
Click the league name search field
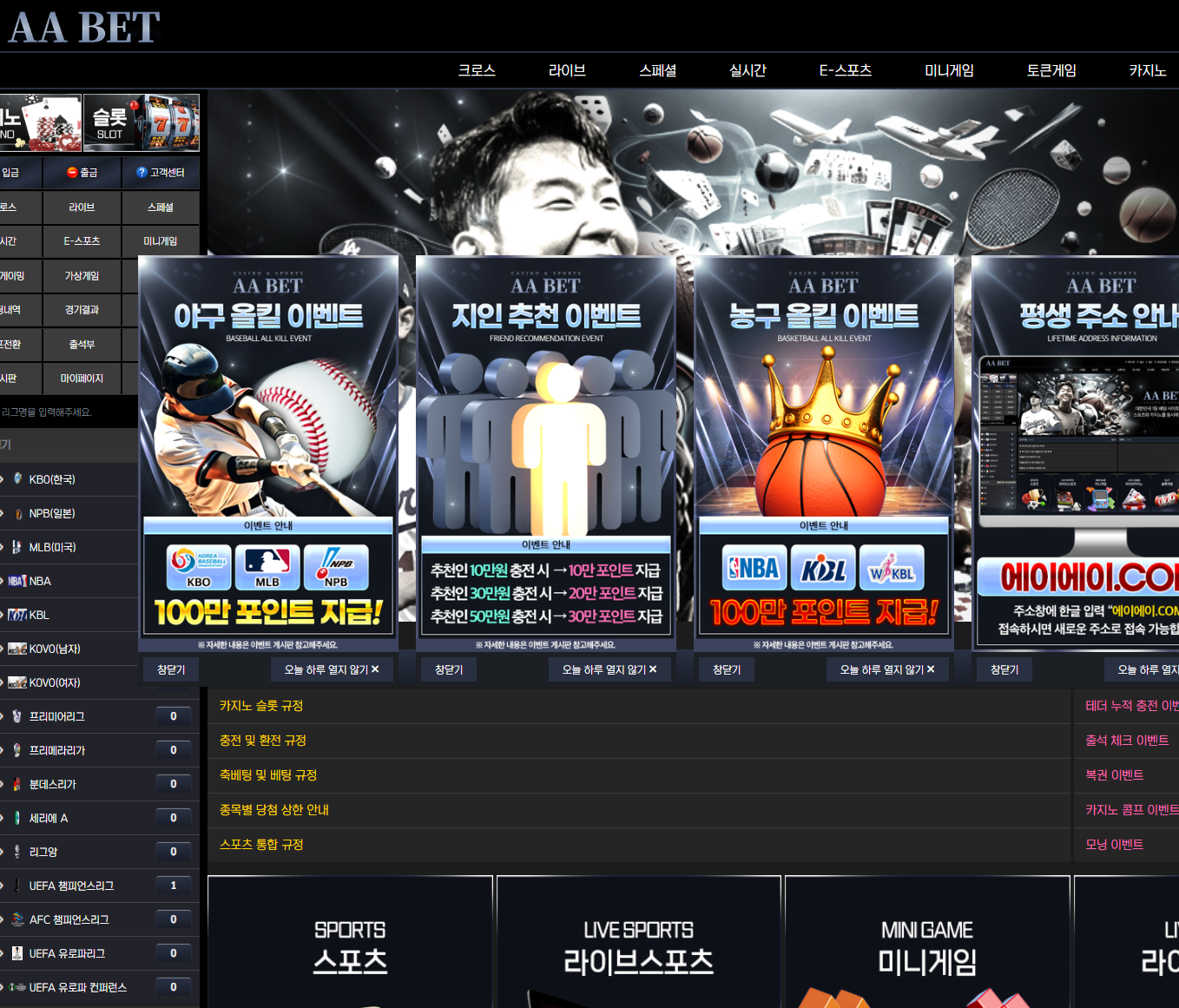tap(69, 412)
